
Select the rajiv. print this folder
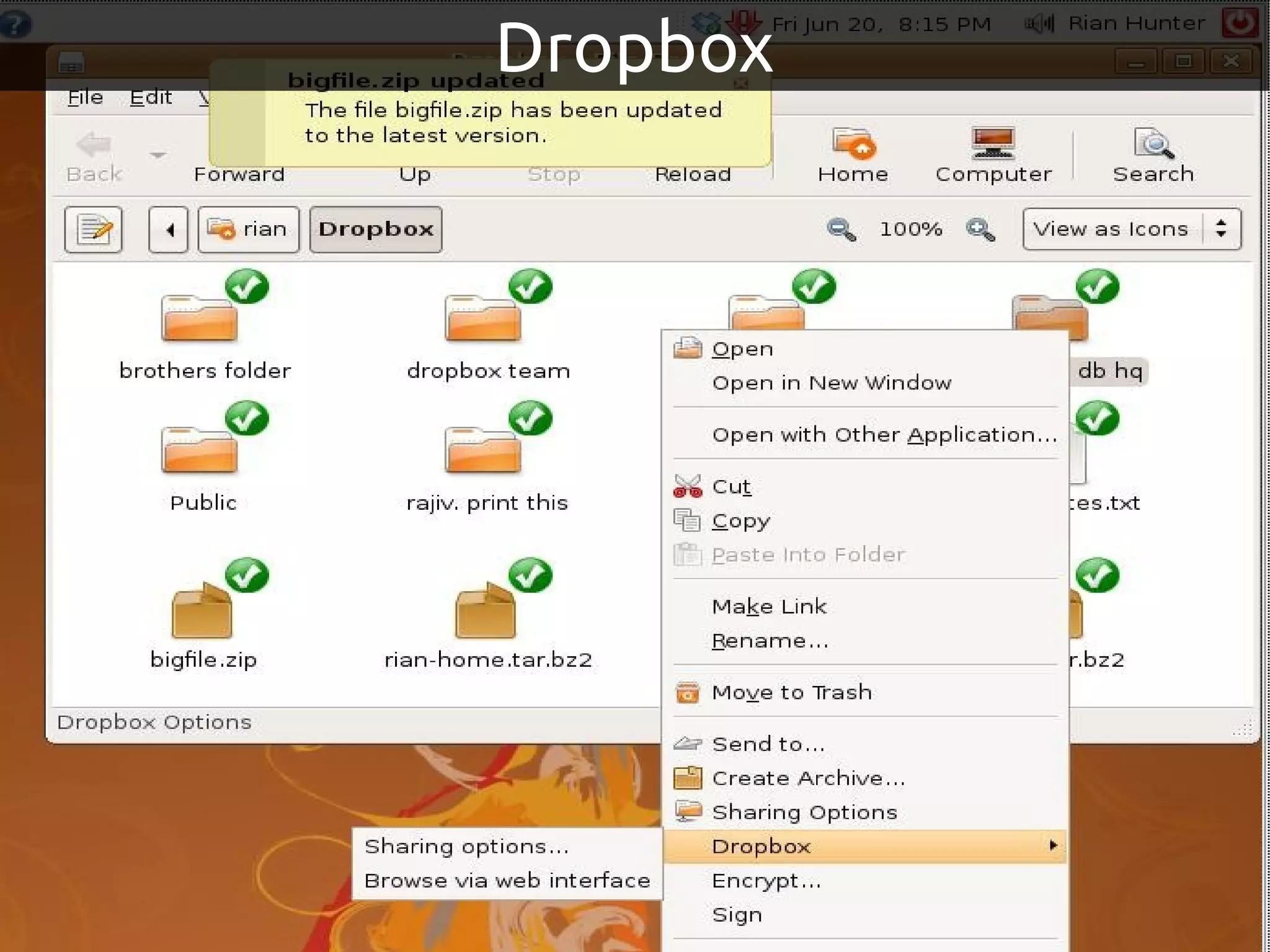pos(483,449)
